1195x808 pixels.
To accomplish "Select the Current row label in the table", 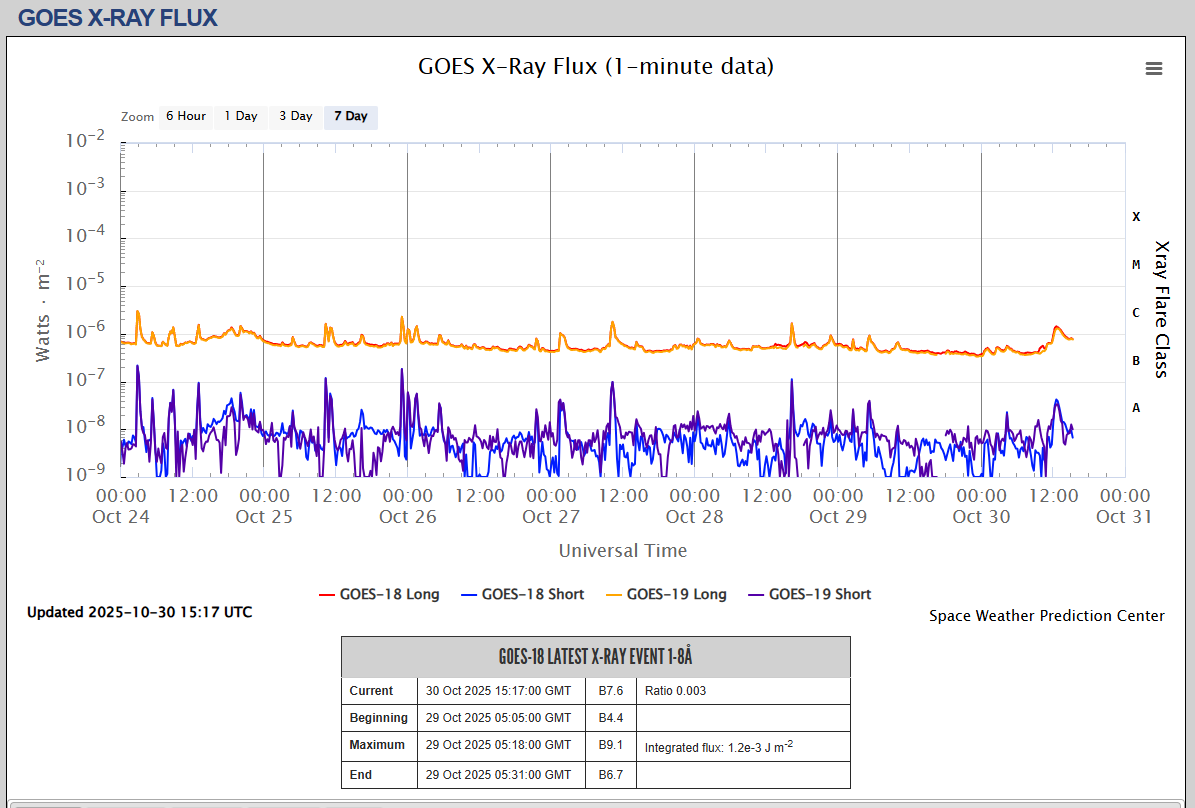I will 371,691.
